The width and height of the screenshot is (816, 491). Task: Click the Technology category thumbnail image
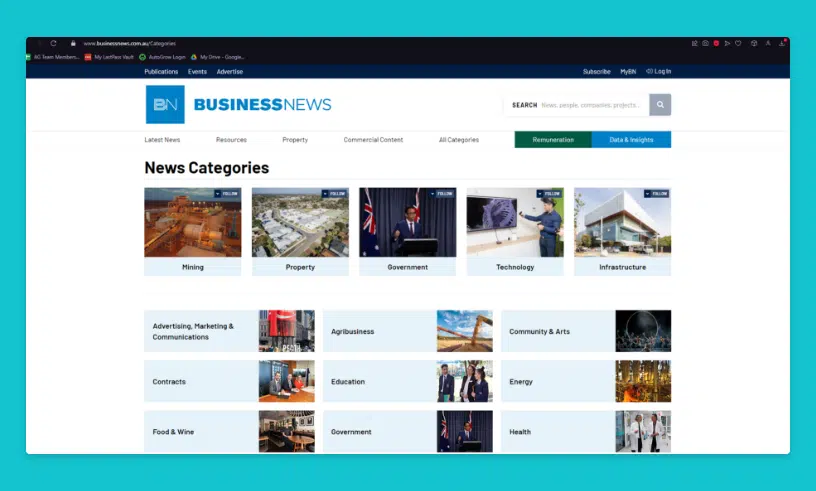pyautogui.click(x=515, y=223)
